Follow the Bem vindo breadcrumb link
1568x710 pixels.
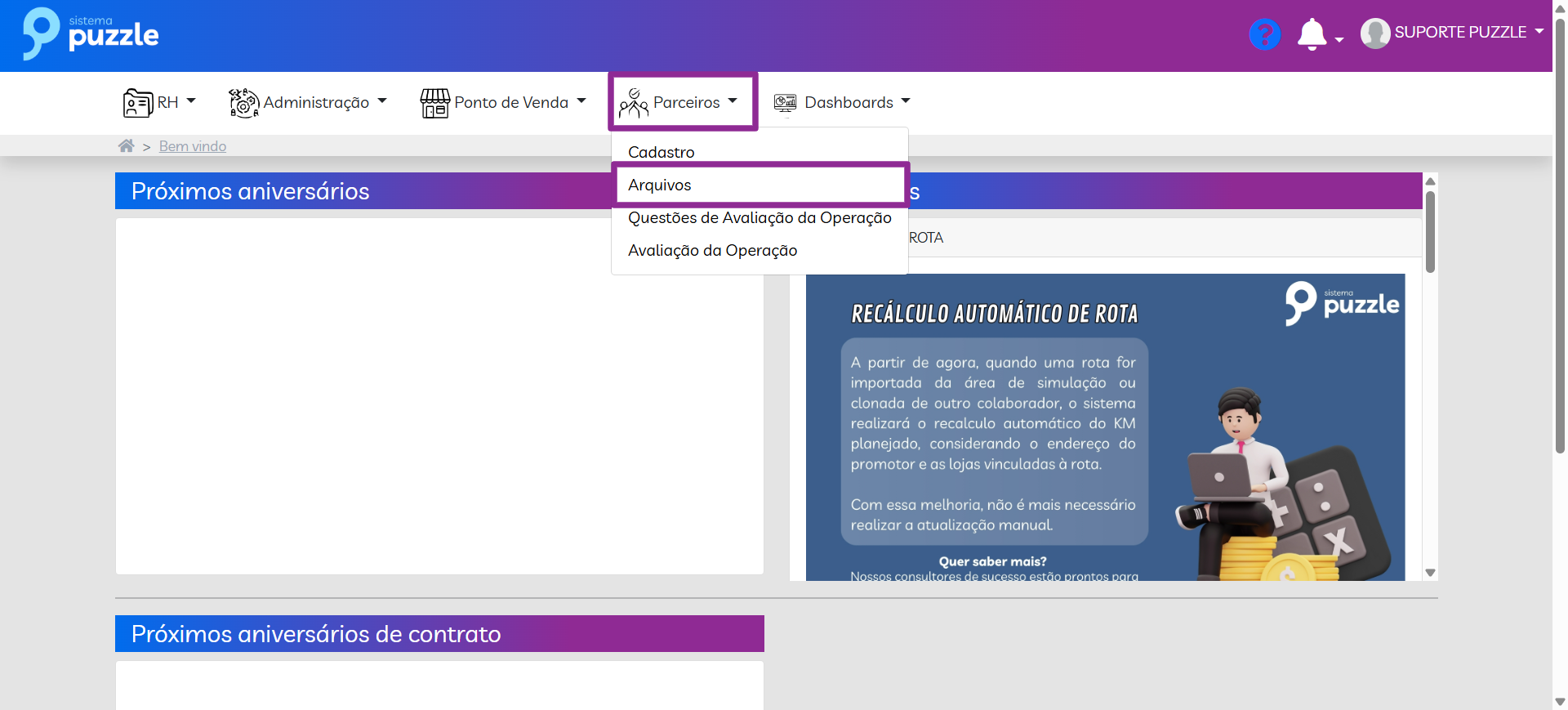[x=193, y=146]
